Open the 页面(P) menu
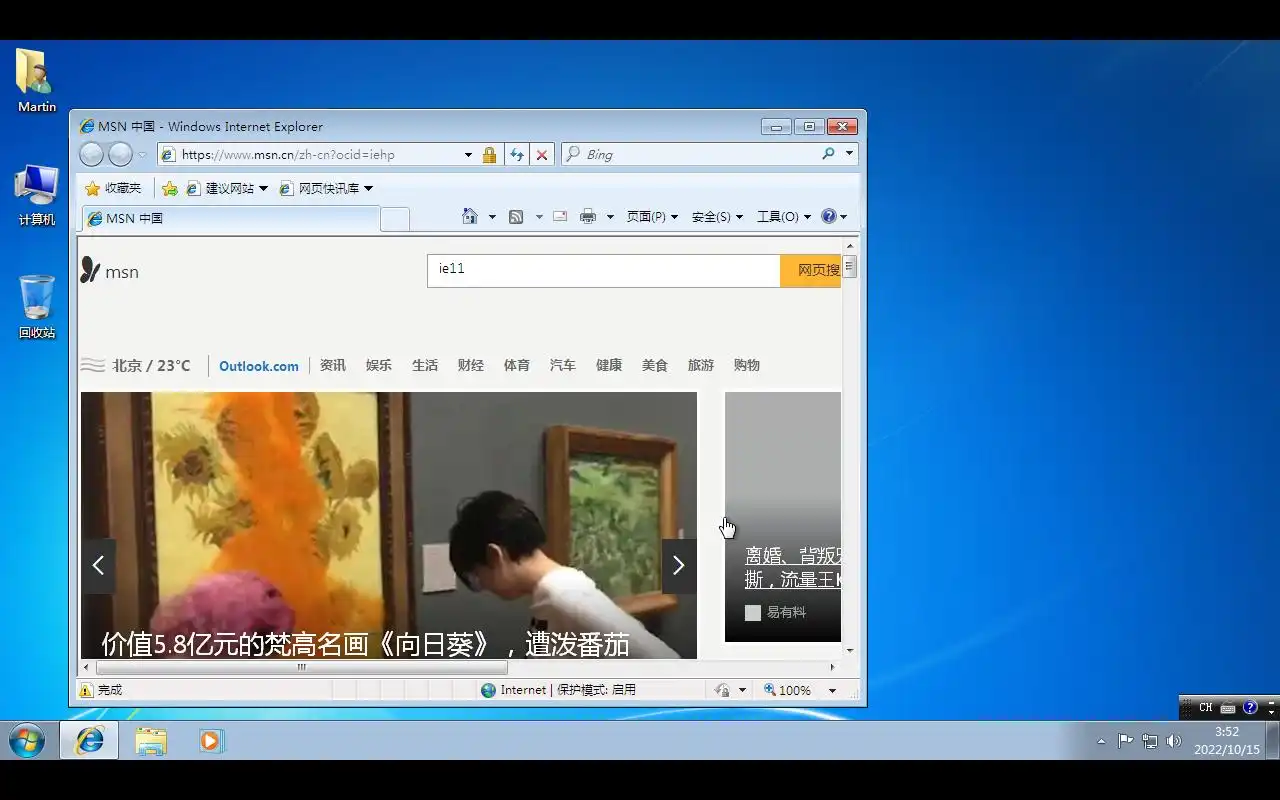Image resolution: width=1280 pixels, height=800 pixels. 652,216
